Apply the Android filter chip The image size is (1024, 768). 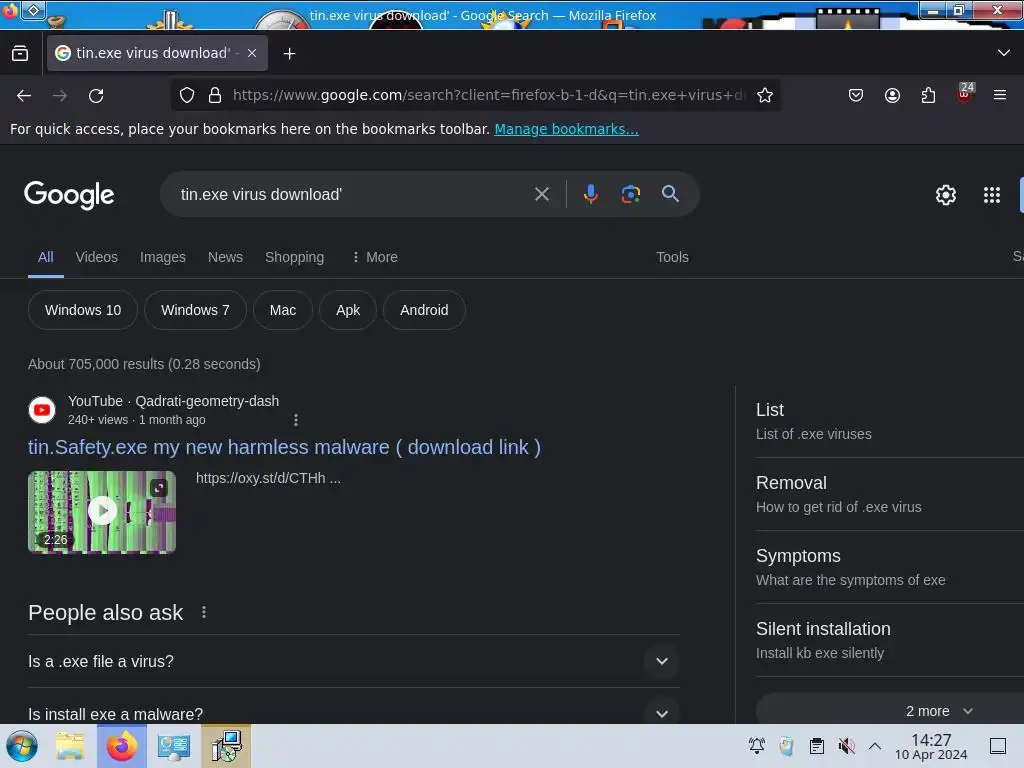(x=424, y=310)
